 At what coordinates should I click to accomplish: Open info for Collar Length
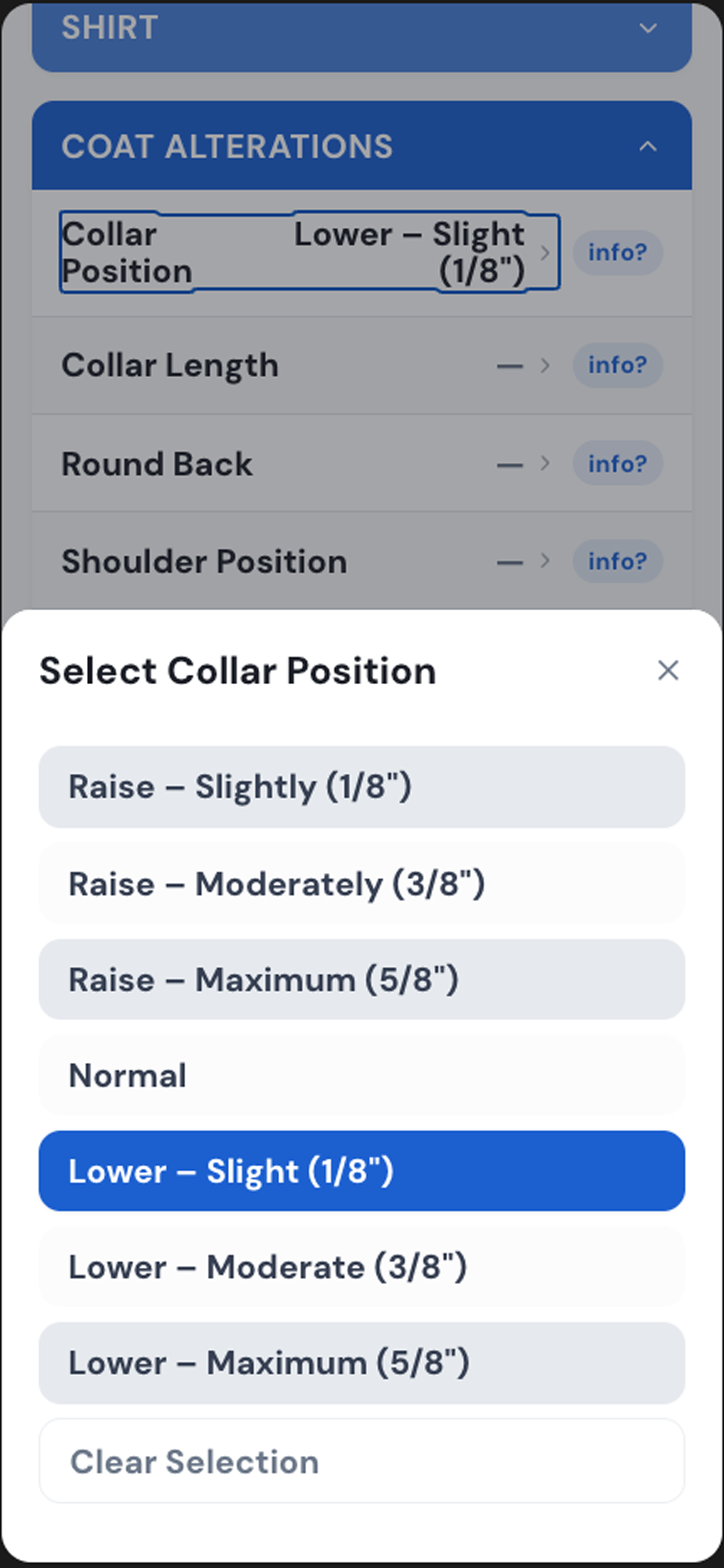[618, 365]
